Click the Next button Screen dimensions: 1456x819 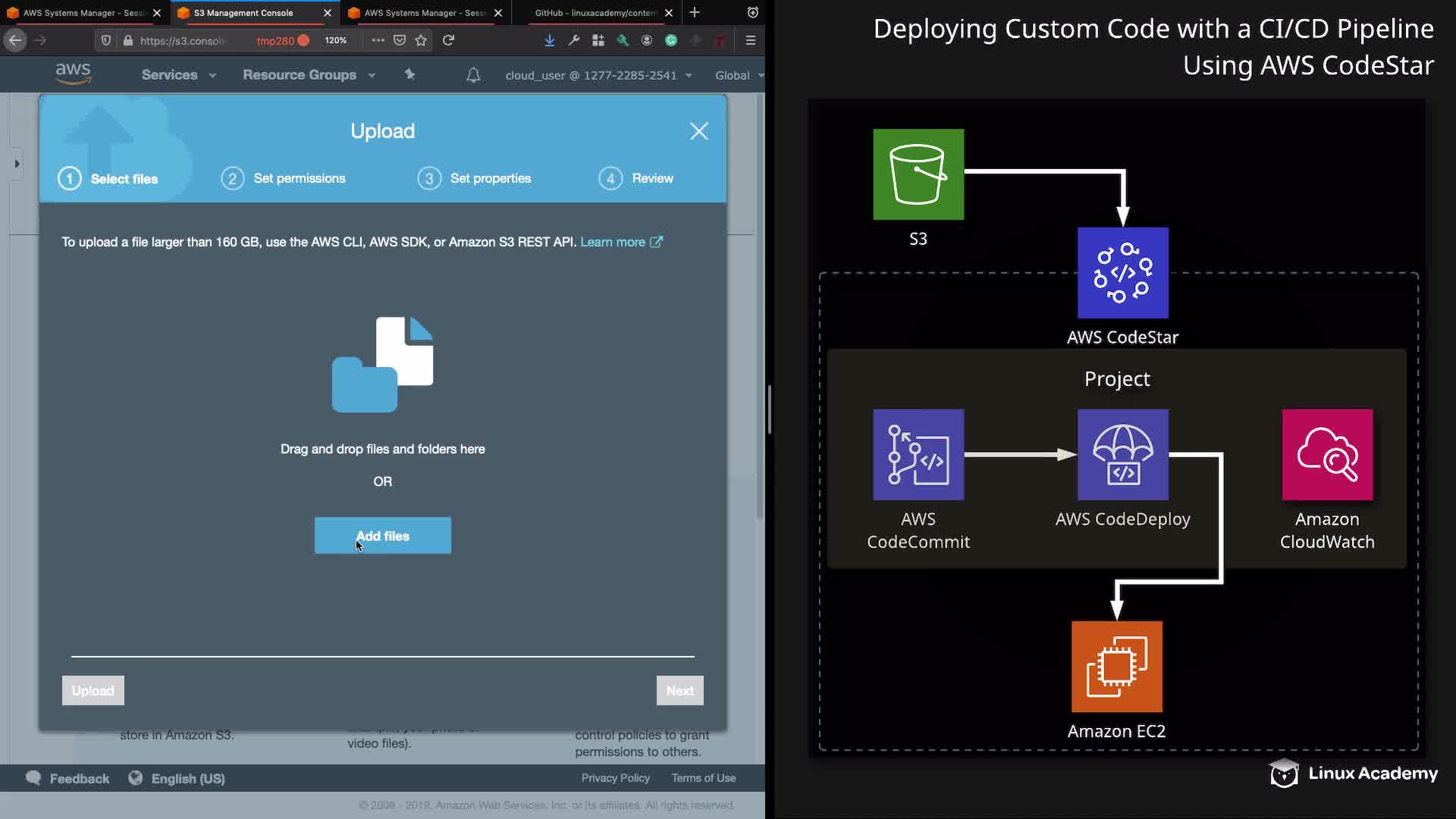tap(679, 691)
